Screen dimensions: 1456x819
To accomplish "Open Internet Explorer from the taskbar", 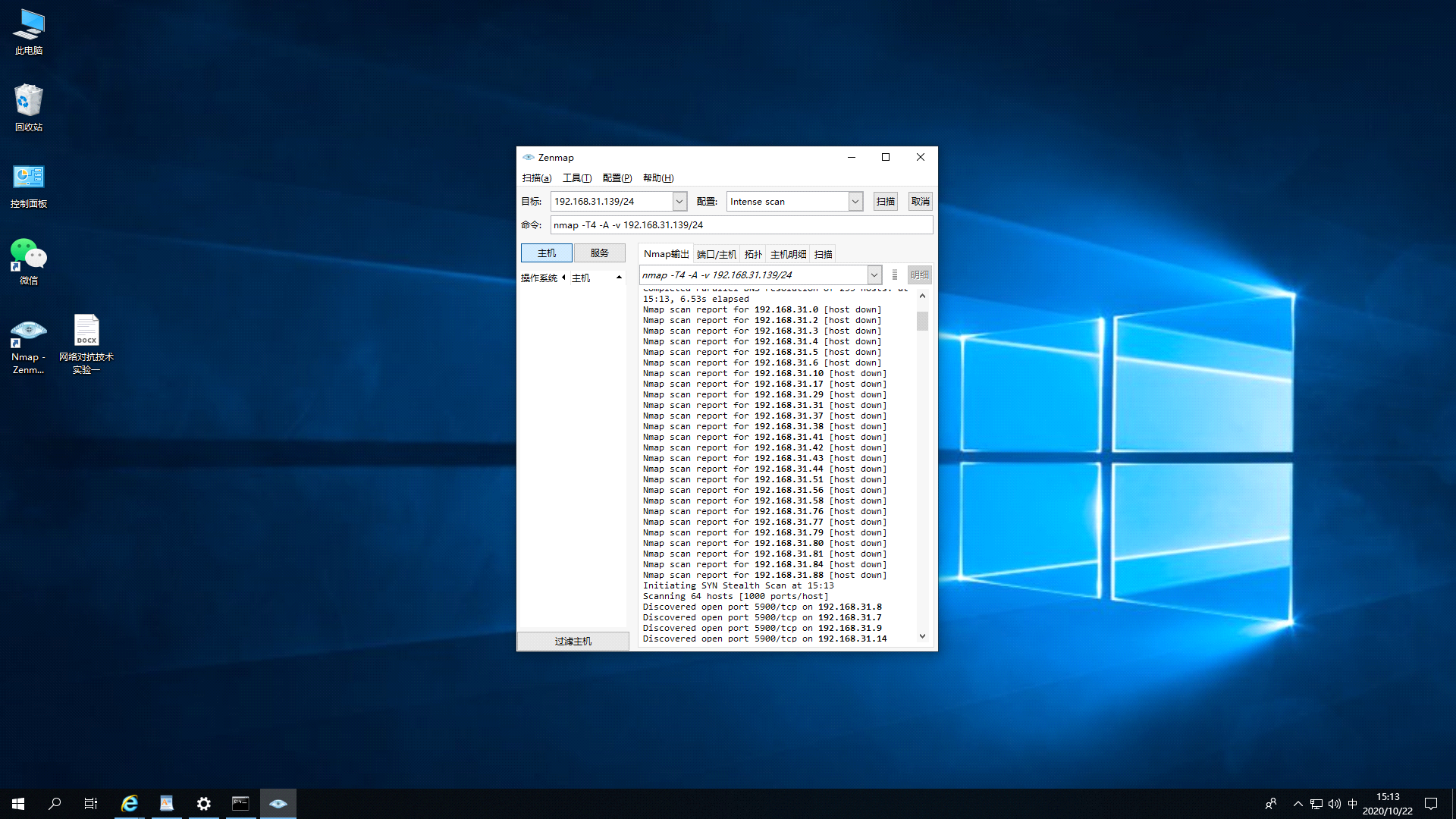I will pos(130,803).
